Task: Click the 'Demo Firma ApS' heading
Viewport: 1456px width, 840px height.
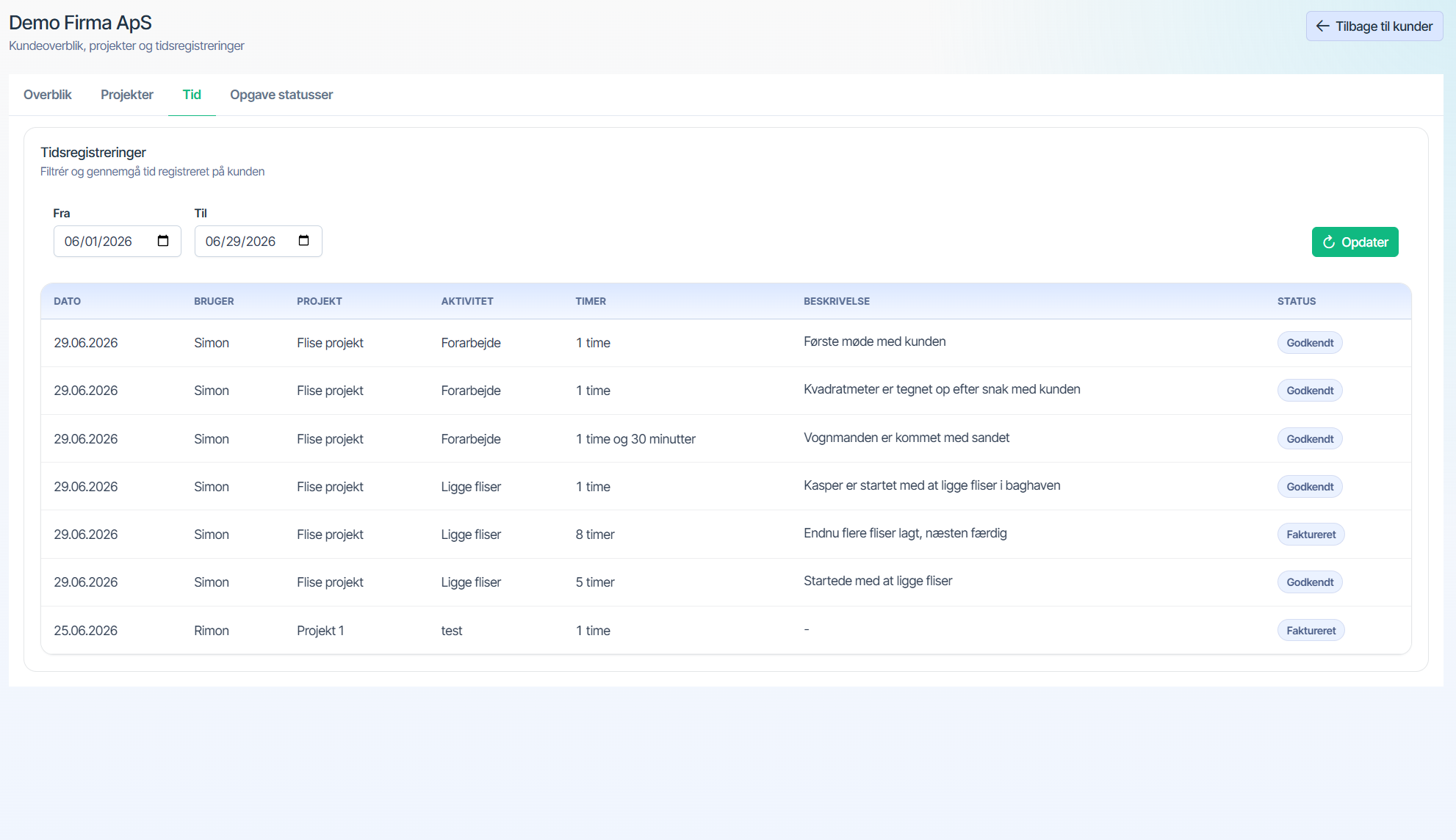Action: [x=80, y=23]
